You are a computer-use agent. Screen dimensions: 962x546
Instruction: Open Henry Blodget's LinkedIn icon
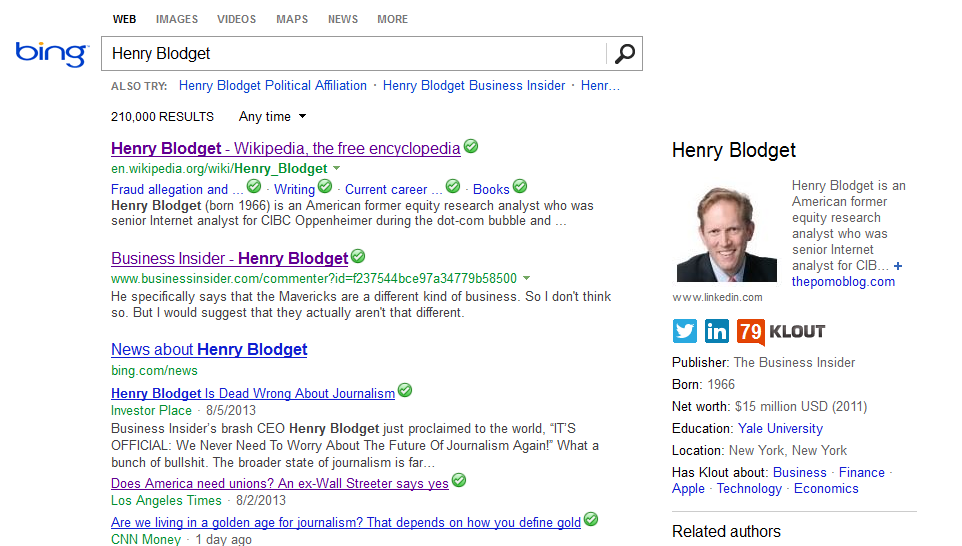(x=717, y=331)
